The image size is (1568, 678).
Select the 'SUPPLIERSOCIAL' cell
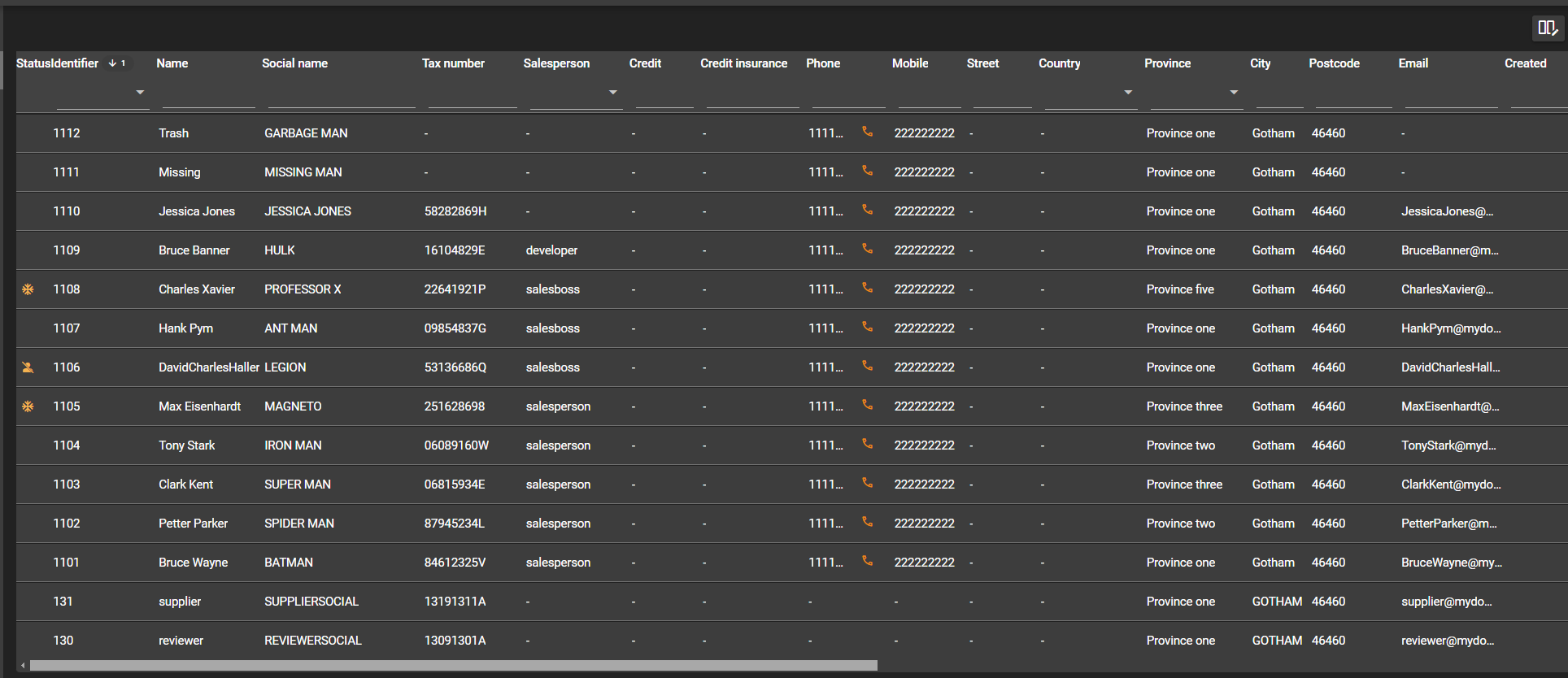click(x=311, y=602)
